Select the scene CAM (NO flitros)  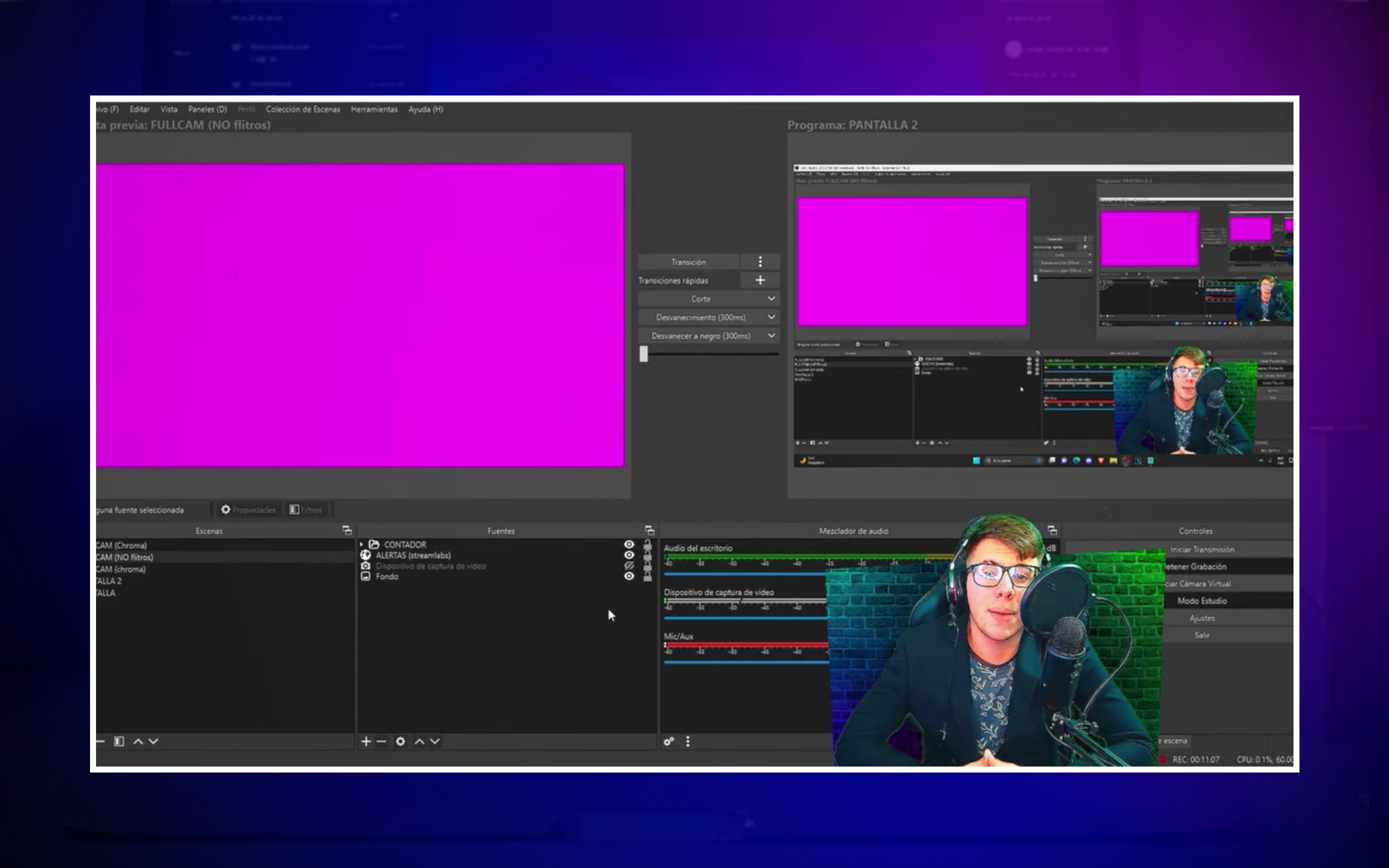(225, 558)
